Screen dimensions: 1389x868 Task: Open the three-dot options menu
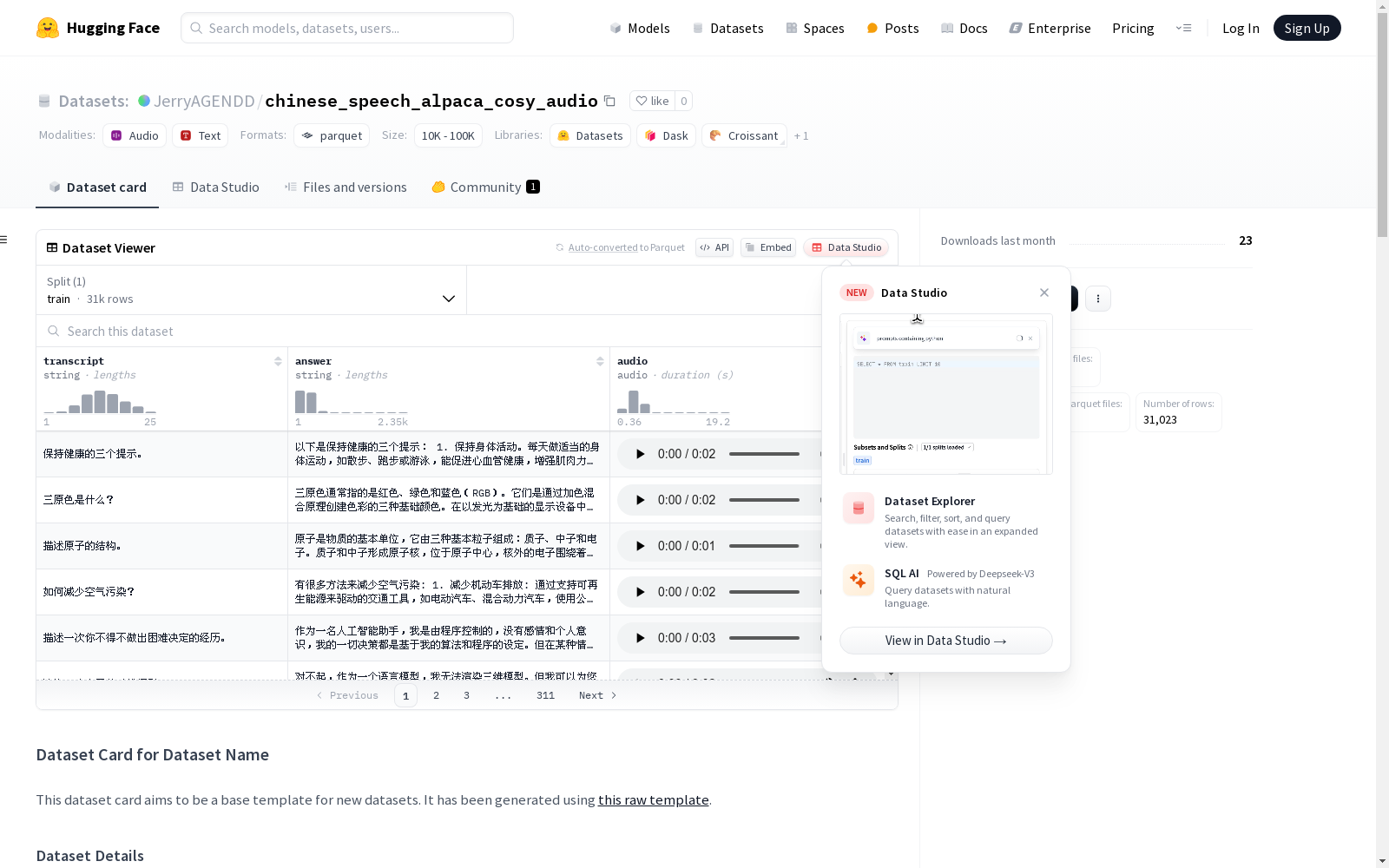pos(1098,299)
